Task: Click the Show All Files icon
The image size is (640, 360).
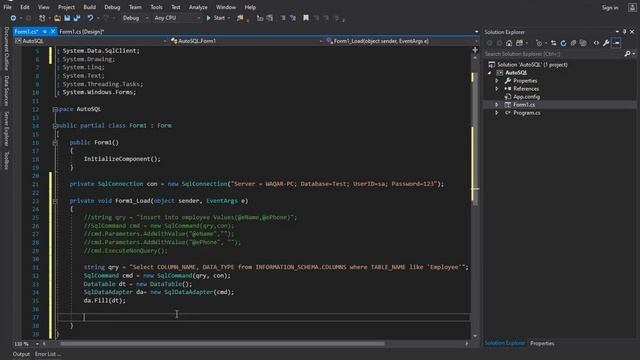Action: 583,43
